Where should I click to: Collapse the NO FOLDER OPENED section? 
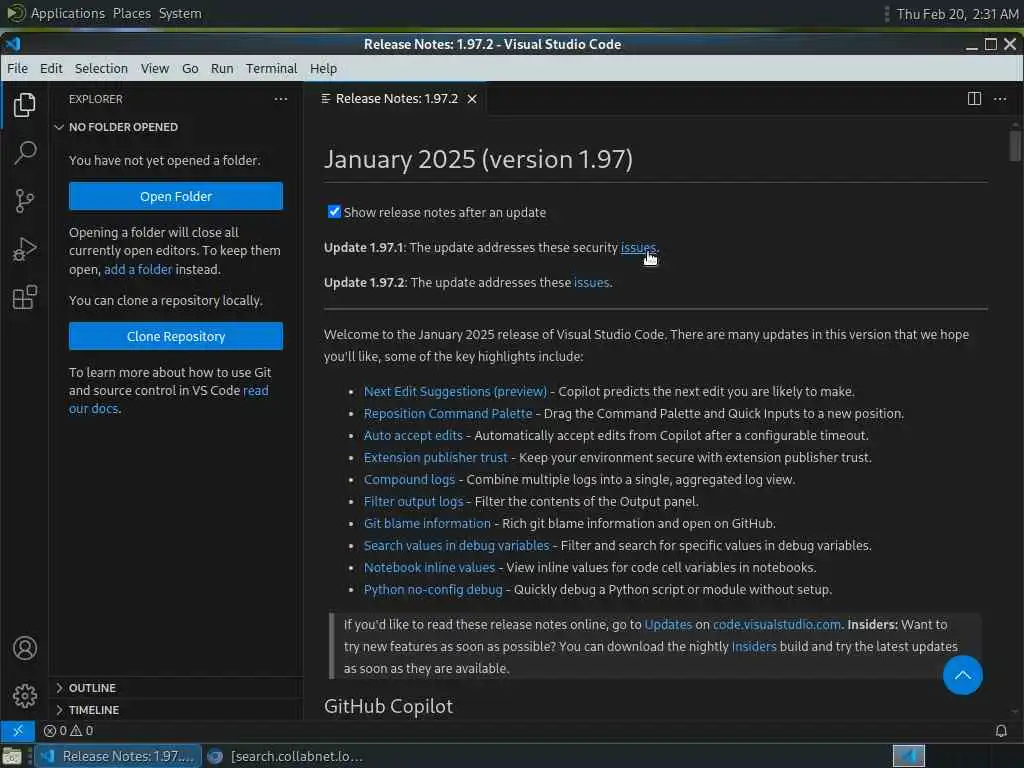click(x=123, y=127)
